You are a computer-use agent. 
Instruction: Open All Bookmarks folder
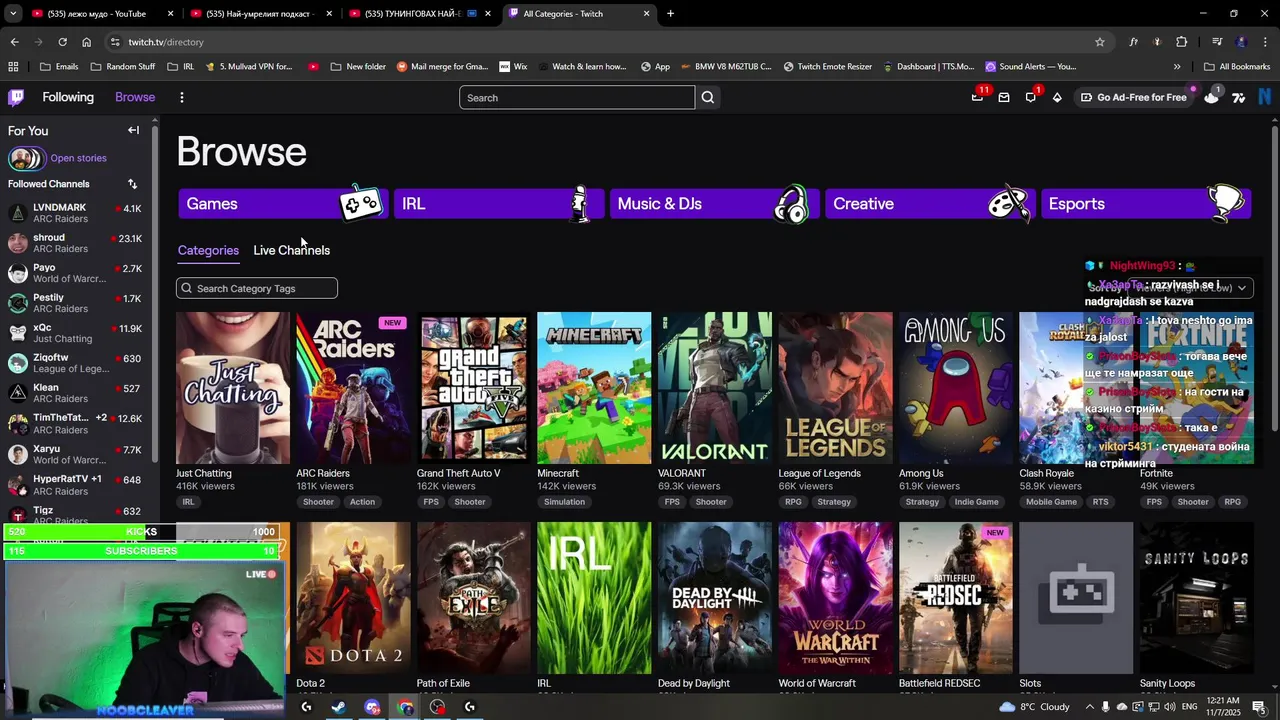click(x=1237, y=67)
